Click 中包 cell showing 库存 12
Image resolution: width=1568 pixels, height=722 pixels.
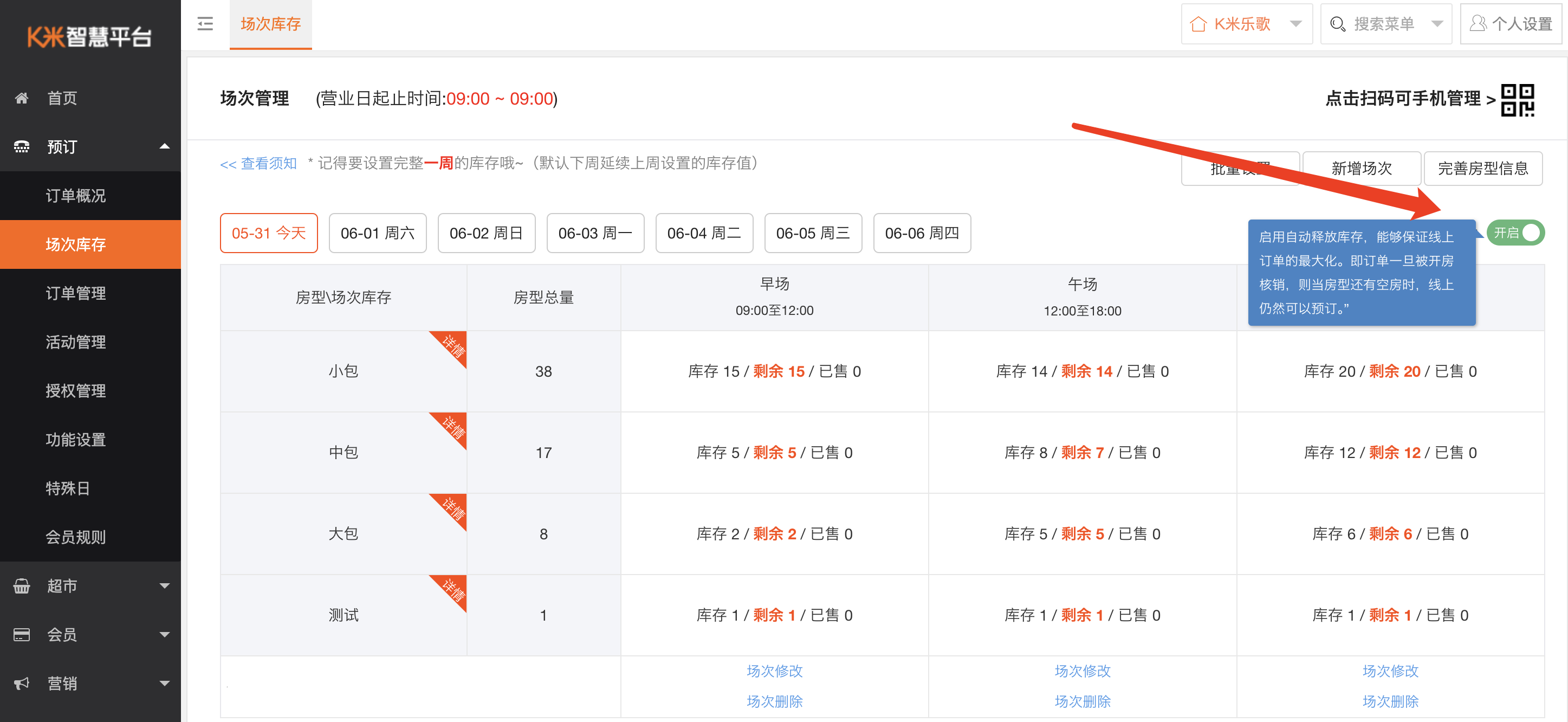coord(1390,453)
